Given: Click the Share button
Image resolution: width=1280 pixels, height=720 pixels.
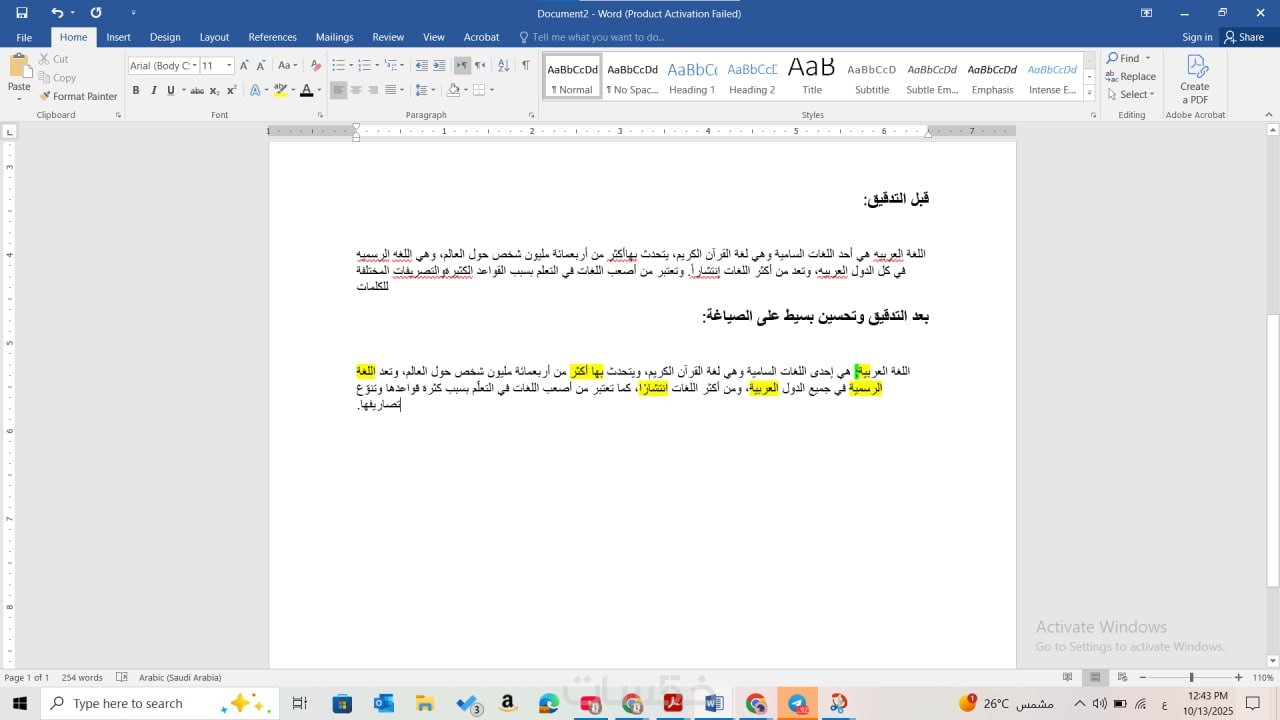Looking at the screenshot, I should pos(1244,37).
